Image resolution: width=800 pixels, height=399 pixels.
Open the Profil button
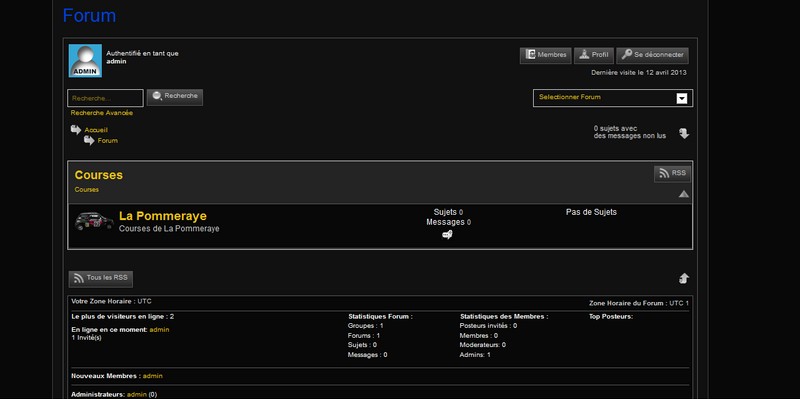pos(594,55)
